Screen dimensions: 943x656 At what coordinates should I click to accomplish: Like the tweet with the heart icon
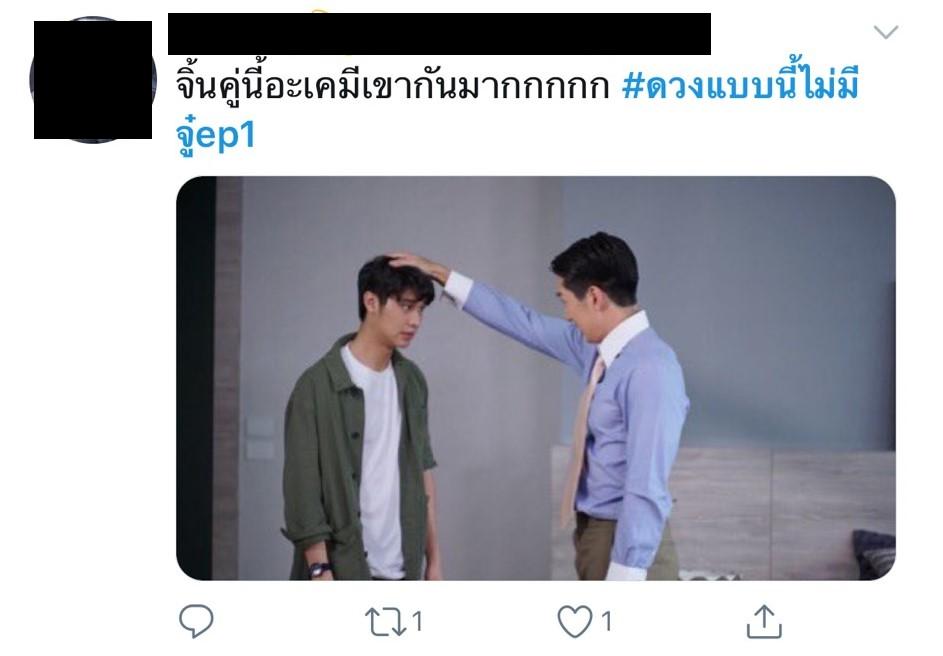click(575, 621)
